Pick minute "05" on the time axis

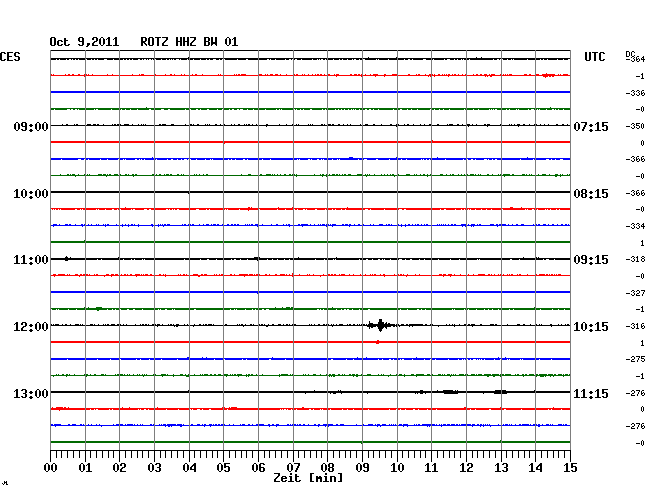tap(223, 468)
